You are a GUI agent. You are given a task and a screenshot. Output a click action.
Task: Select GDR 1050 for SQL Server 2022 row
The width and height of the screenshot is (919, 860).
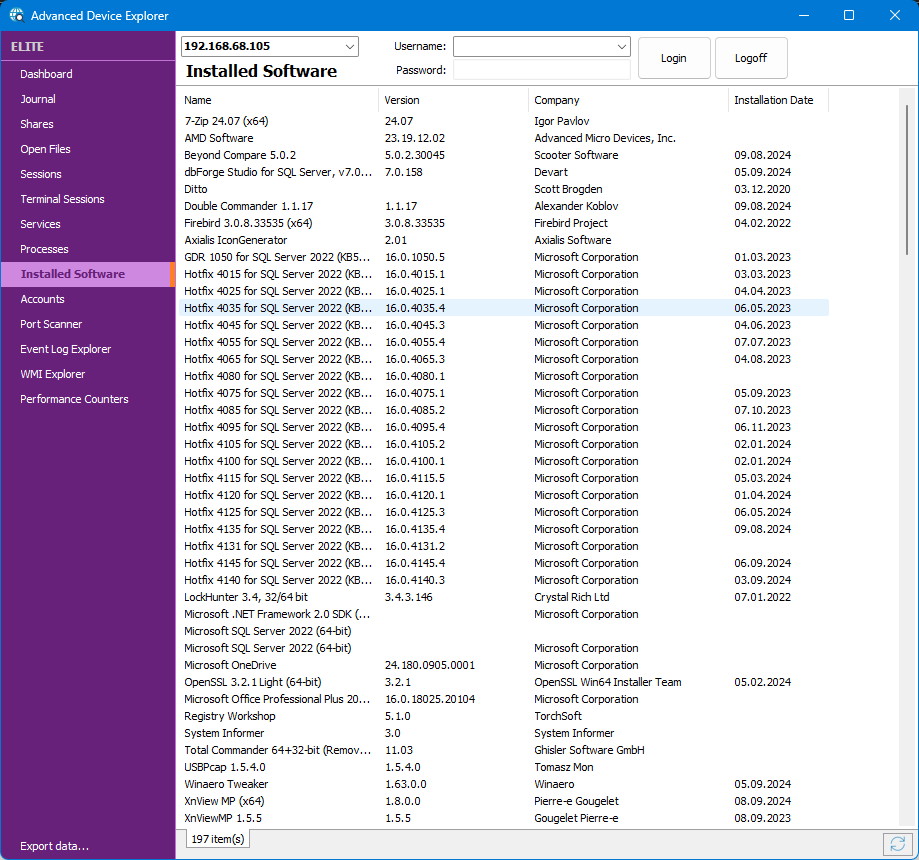click(x=503, y=257)
